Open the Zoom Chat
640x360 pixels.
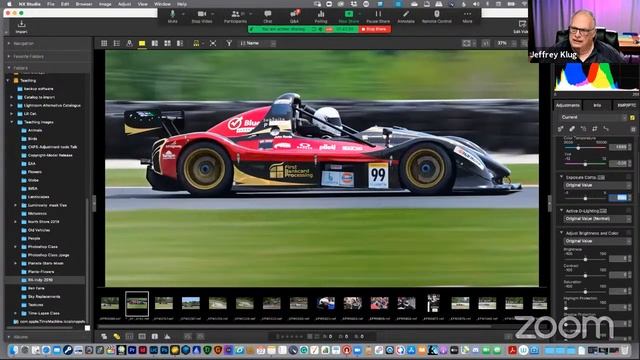267,17
